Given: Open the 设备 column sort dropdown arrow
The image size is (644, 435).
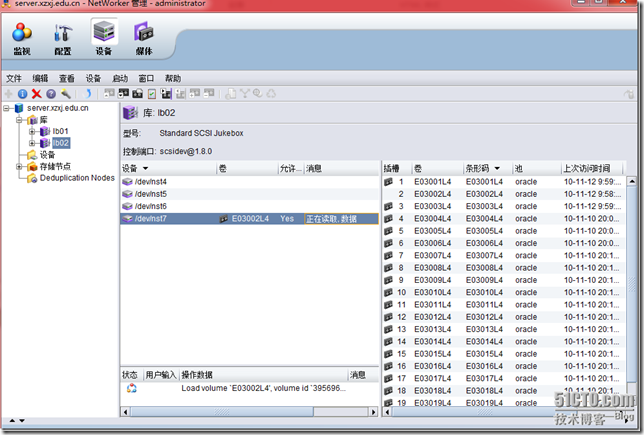Looking at the screenshot, I should click(145, 168).
